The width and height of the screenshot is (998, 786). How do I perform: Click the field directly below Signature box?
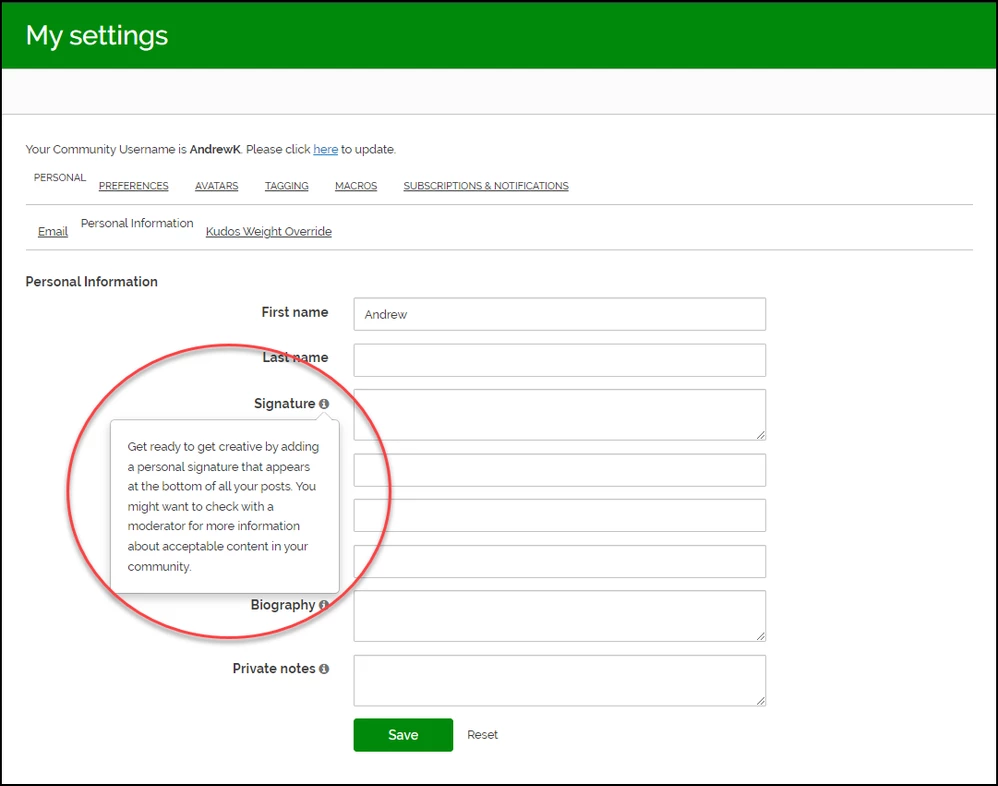[559, 470]
